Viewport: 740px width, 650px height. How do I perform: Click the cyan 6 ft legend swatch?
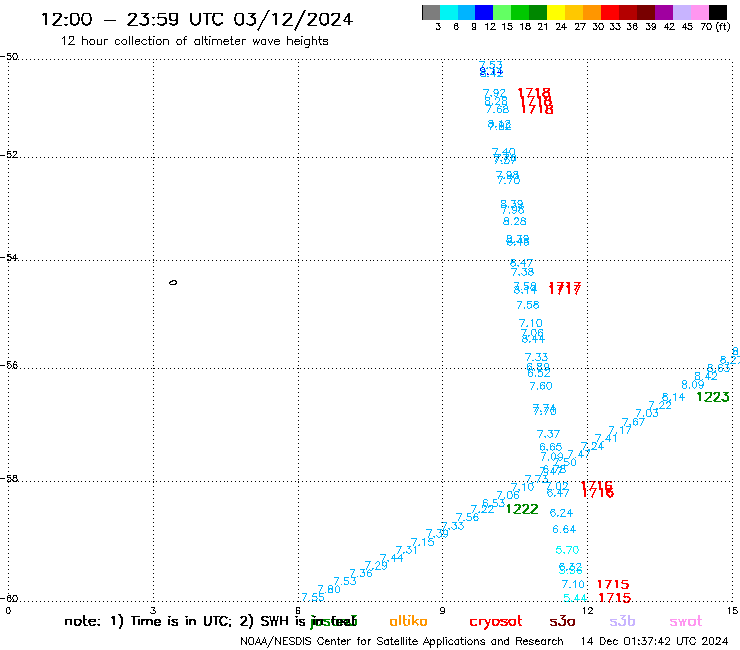point(449,12)
